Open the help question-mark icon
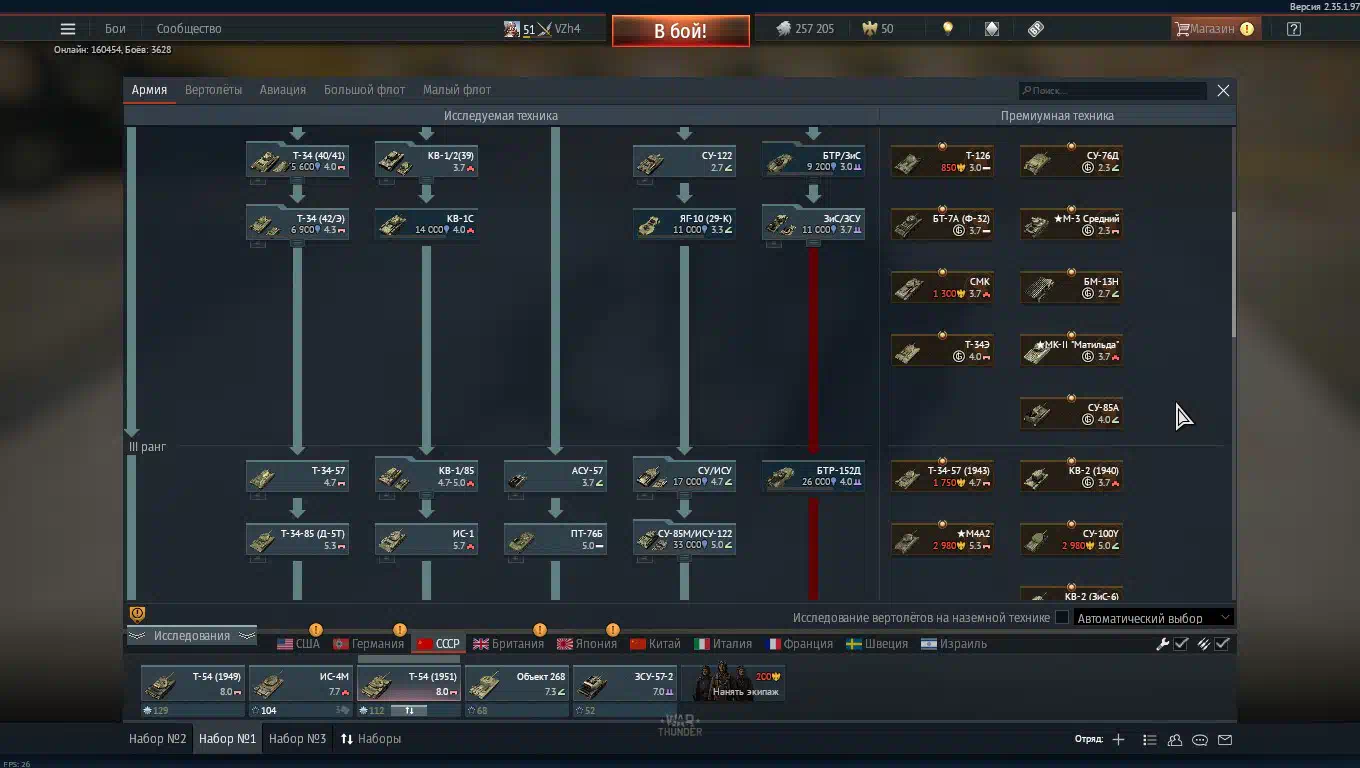Viewport: 1360px width, 768px height. tap(1294, 29)
